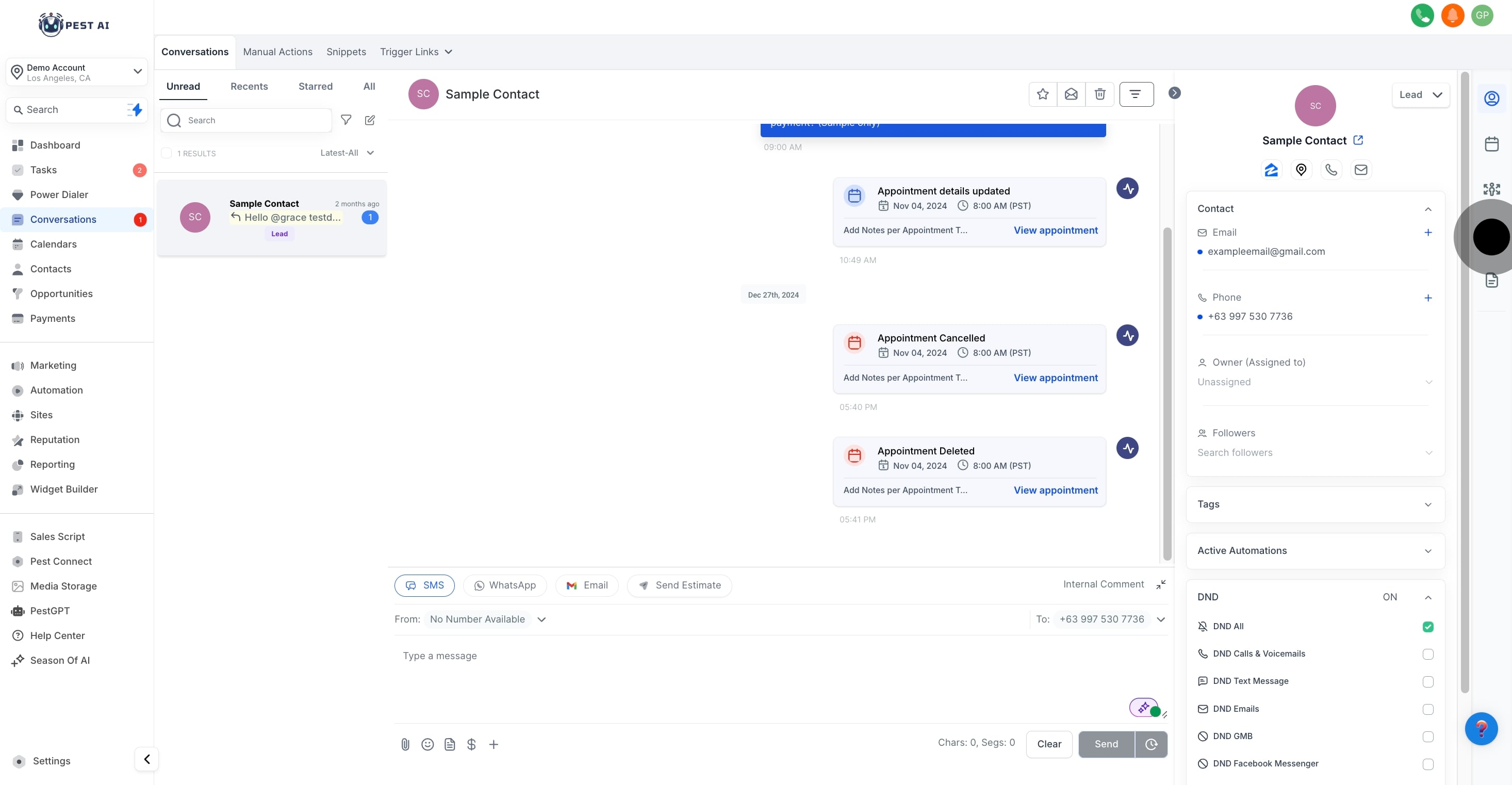Click the mark-as-read envelope icon

click(x=1071, y=94)
